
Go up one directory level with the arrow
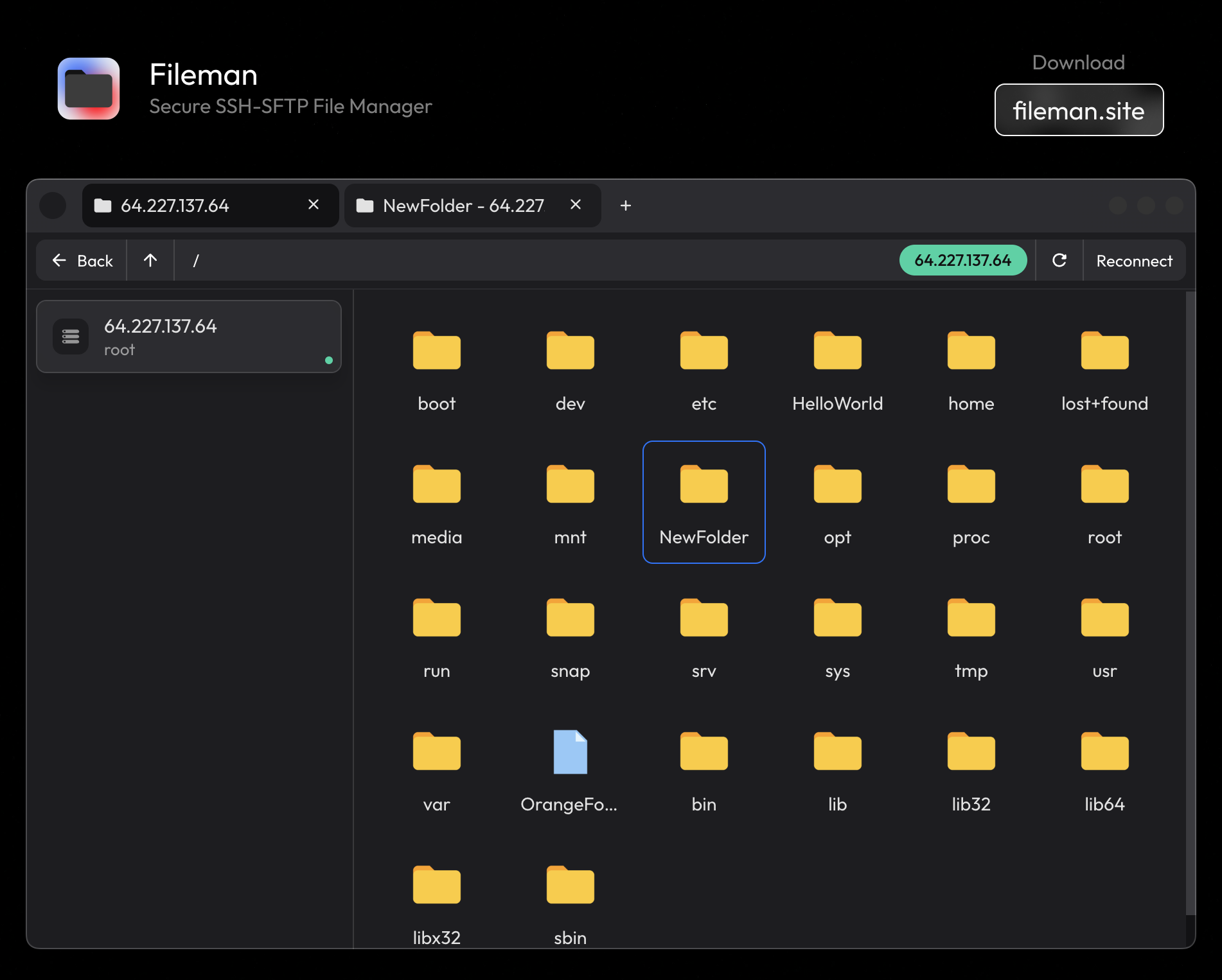coord(150,260)
